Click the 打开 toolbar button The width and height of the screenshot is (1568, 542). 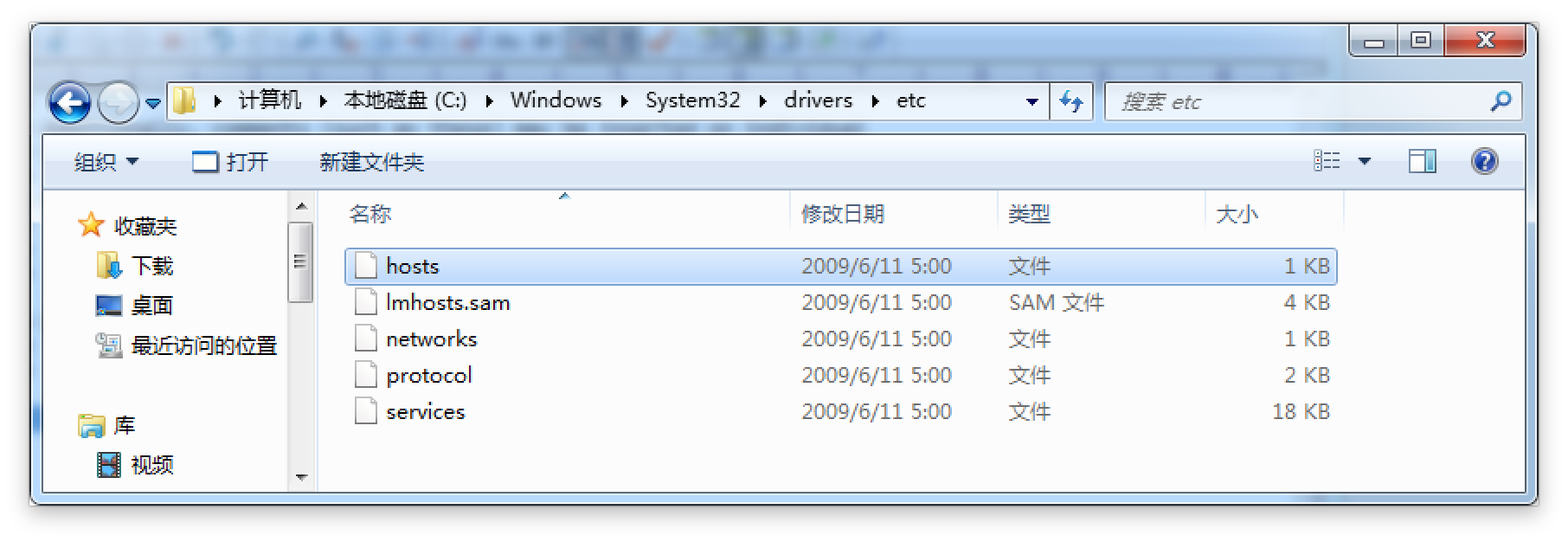click(x=230, y=162)
